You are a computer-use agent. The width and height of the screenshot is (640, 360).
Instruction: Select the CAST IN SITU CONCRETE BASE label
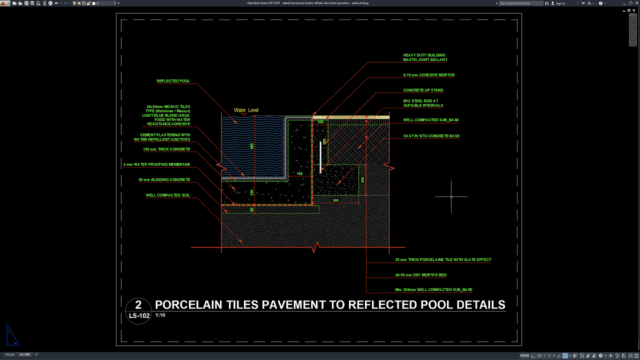(x=431, y=136)
